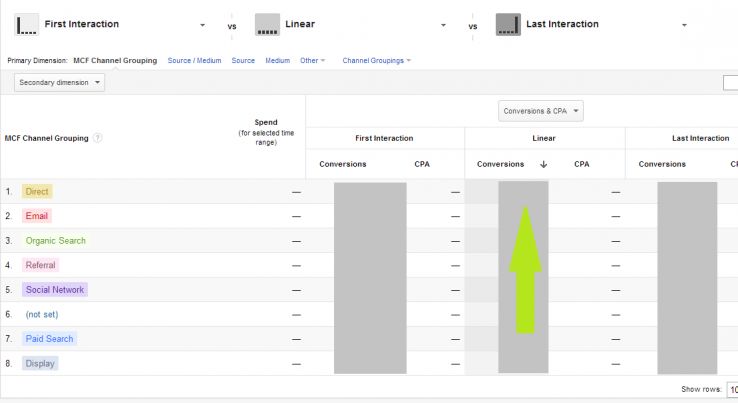This screenshot has height=403, width=738.
Task: Click the Show rows selector
Action: coord(730,390)
